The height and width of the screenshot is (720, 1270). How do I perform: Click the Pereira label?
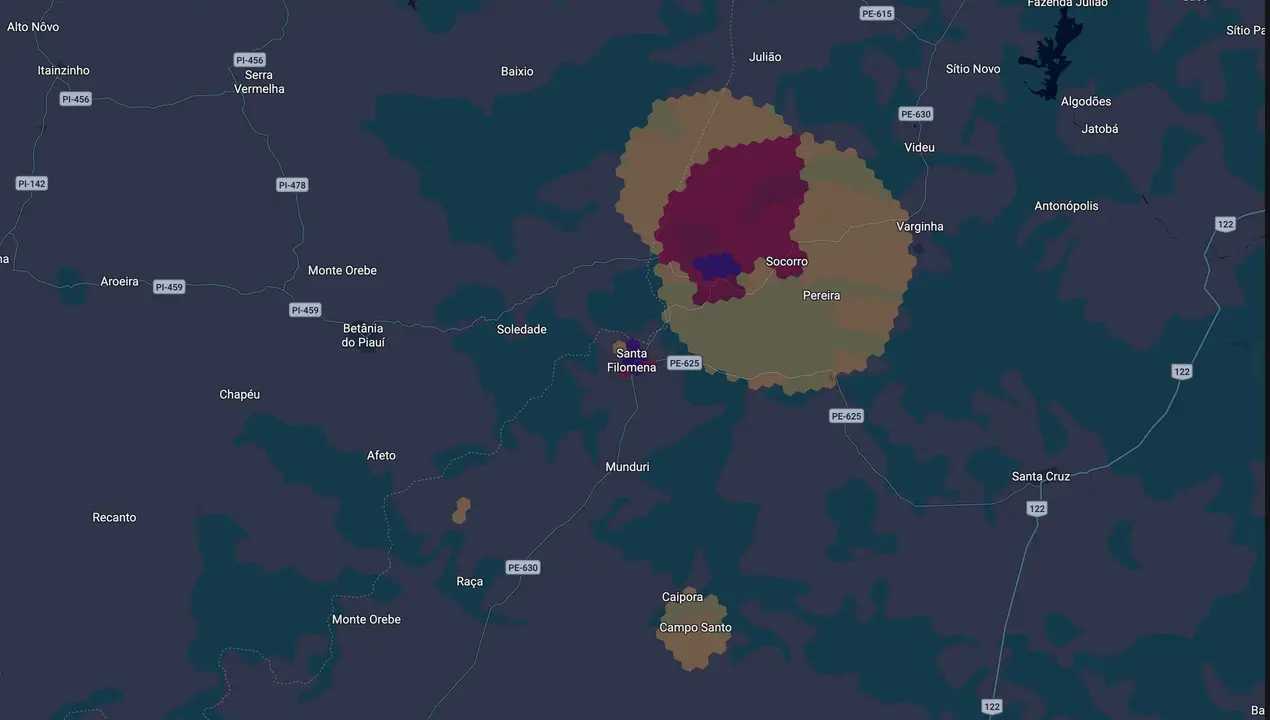[822, 296]
